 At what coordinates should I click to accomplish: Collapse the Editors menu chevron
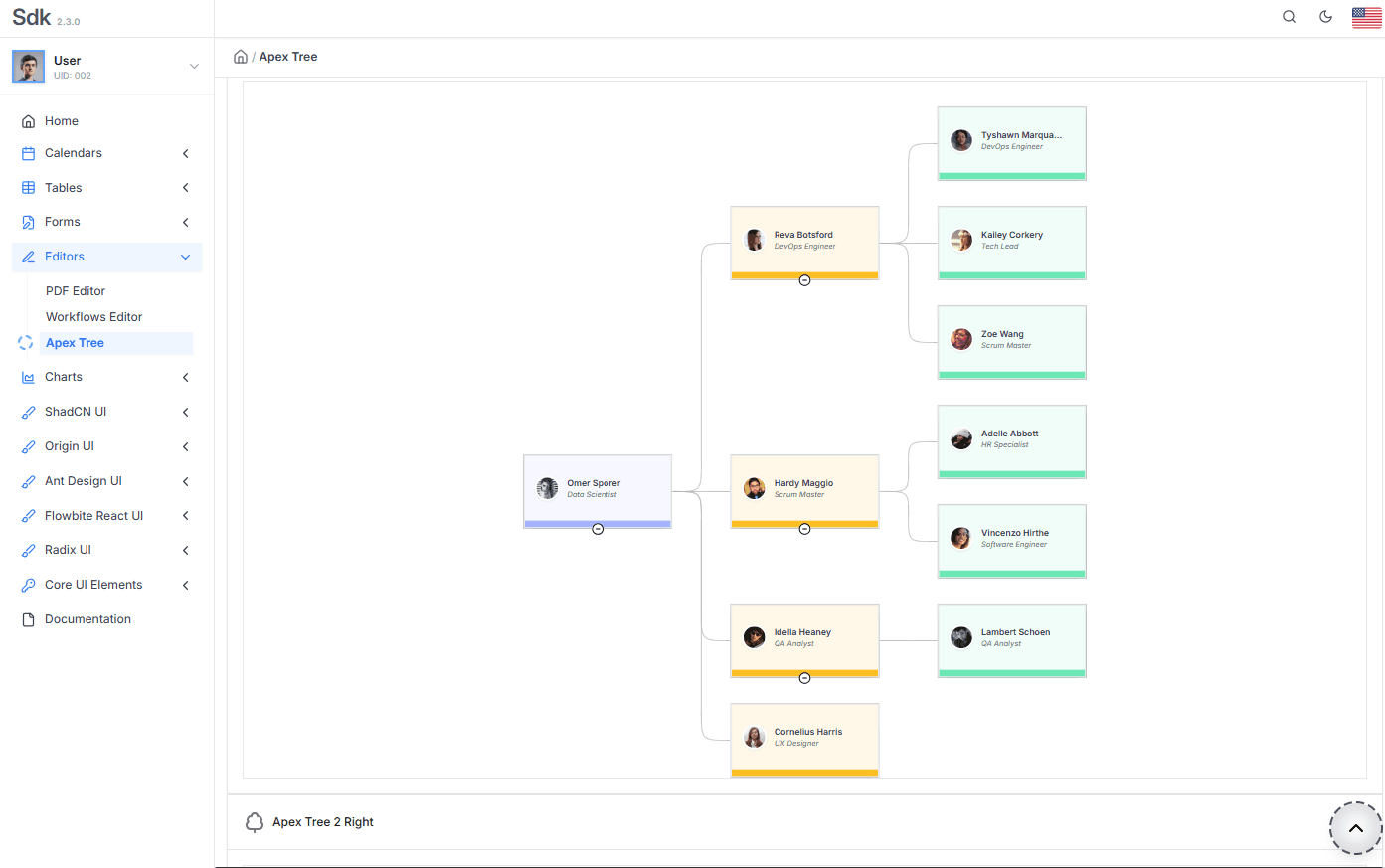[185, 257]
